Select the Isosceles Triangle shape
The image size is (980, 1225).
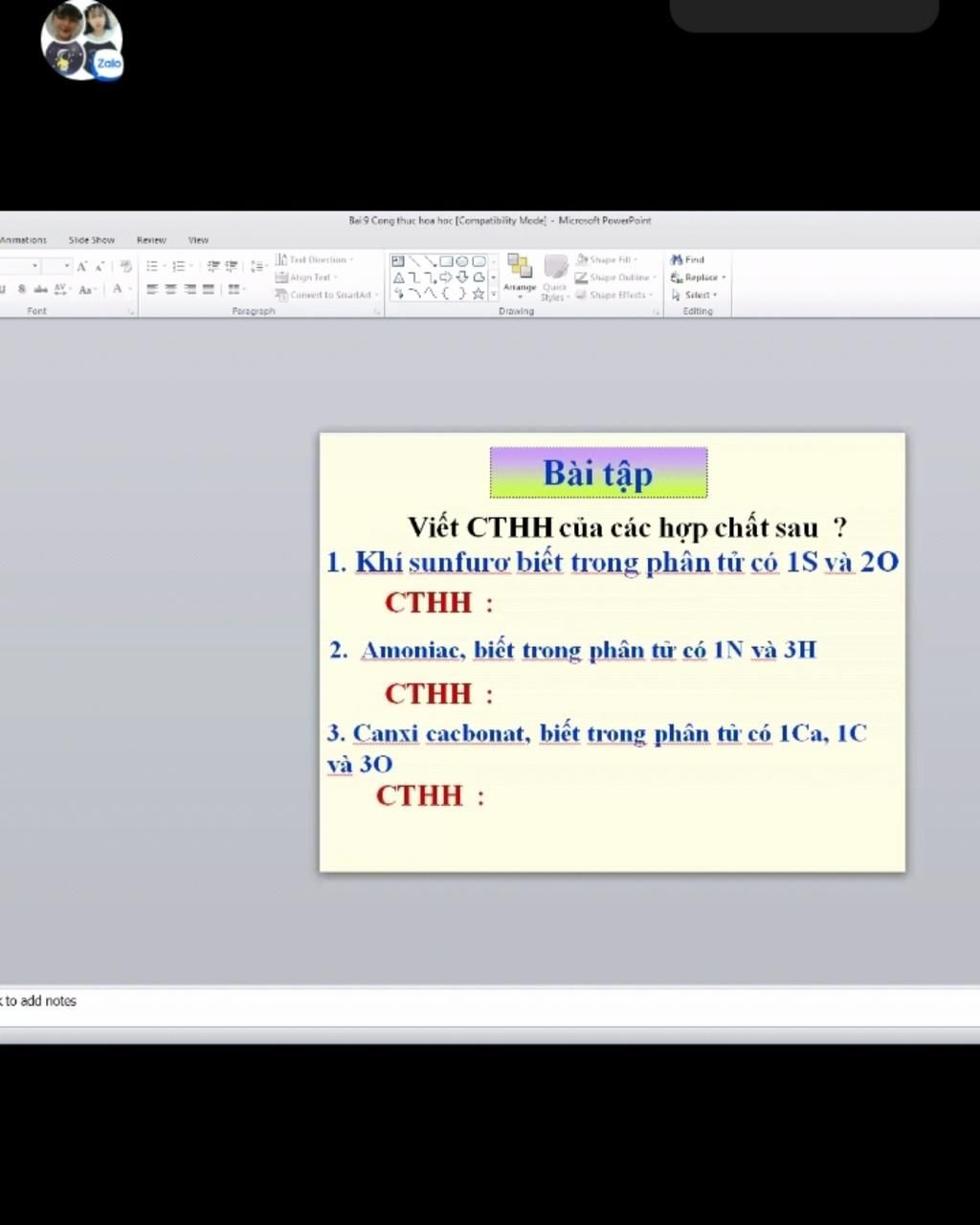398,278
